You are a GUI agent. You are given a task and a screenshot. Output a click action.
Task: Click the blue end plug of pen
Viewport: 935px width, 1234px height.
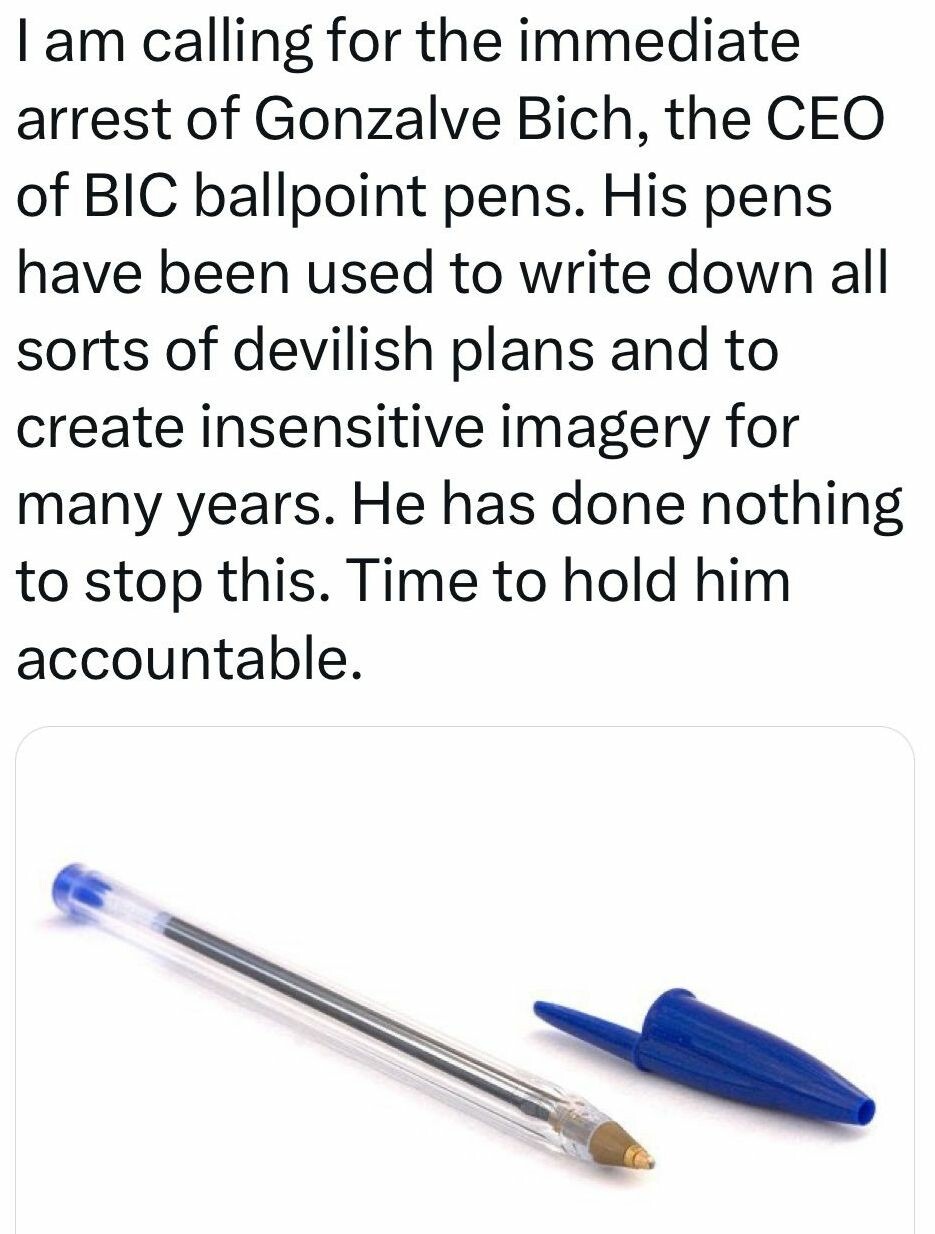(x=78, y=888)
